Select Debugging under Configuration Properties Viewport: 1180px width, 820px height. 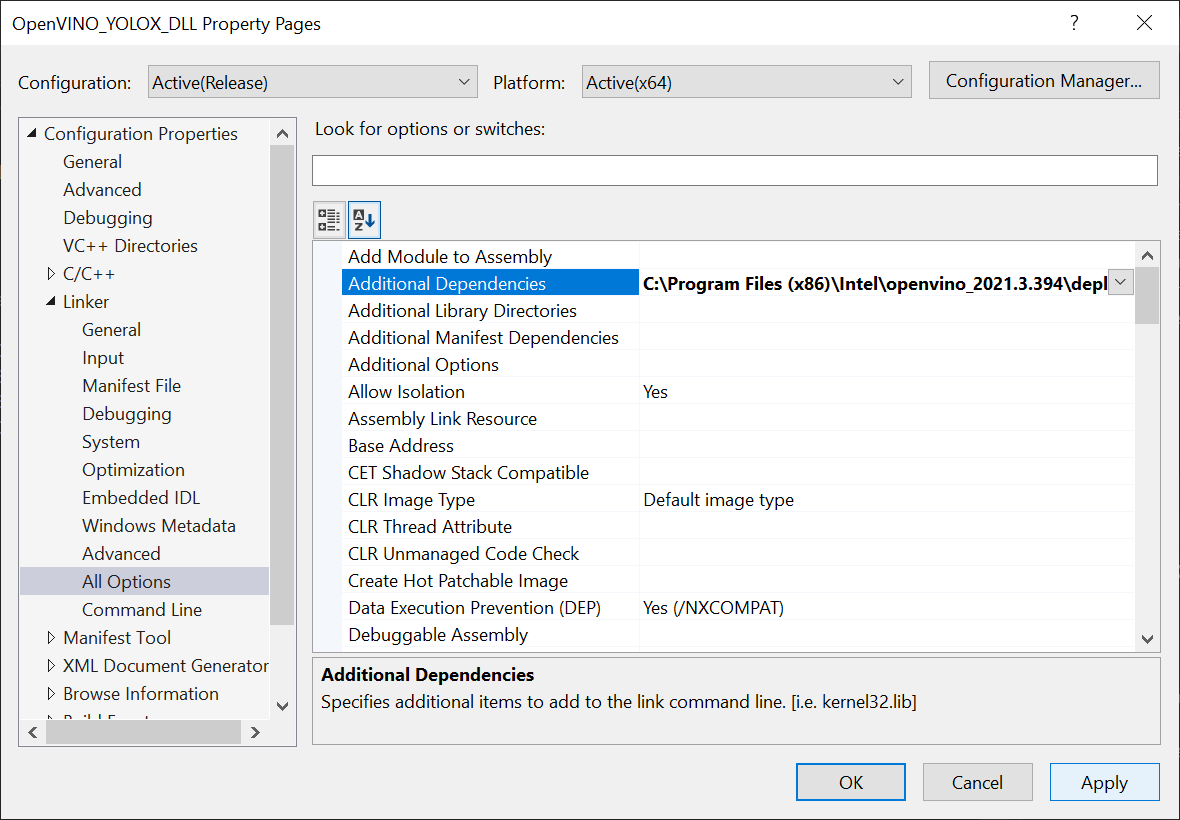108,218
